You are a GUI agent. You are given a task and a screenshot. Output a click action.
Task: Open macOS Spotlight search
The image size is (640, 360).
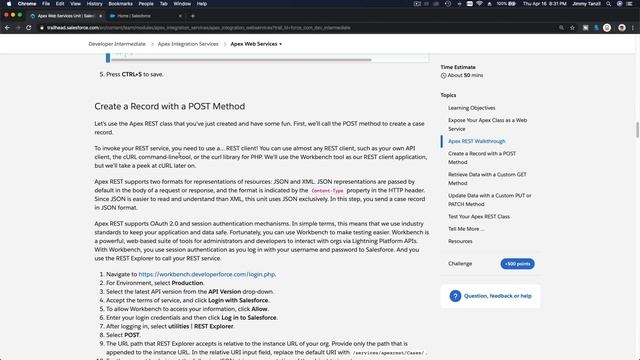tap(609, 4)
